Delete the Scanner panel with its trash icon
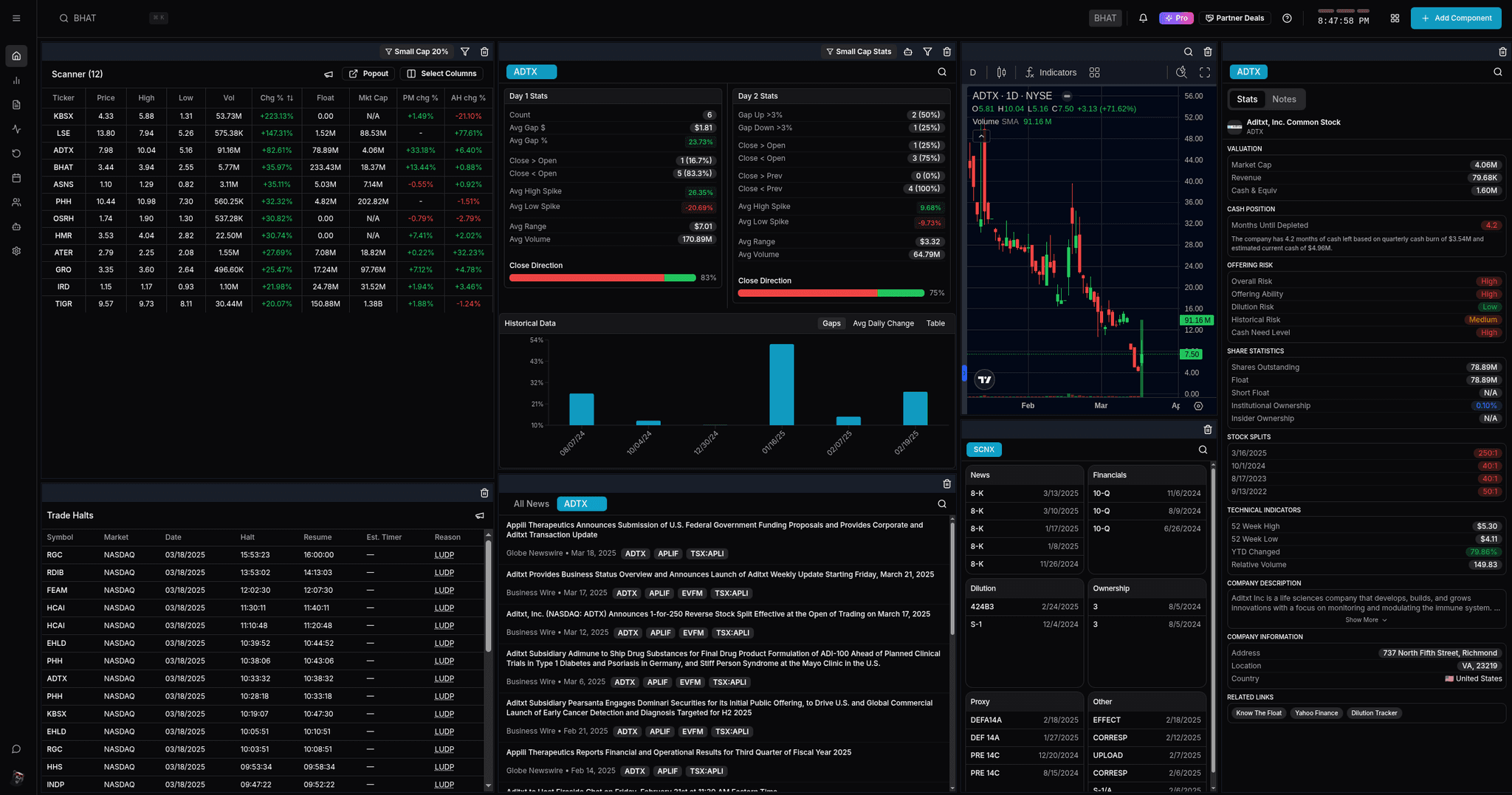 (484, 52)
